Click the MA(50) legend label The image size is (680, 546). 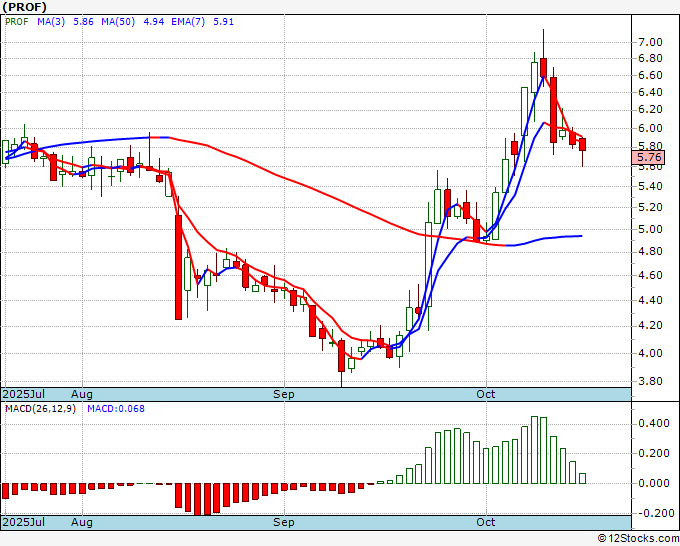(118, 22)
